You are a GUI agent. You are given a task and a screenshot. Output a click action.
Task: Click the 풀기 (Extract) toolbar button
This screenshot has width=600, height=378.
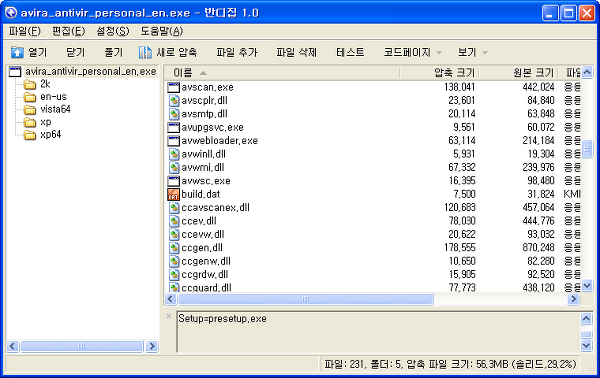pos(114,52)
